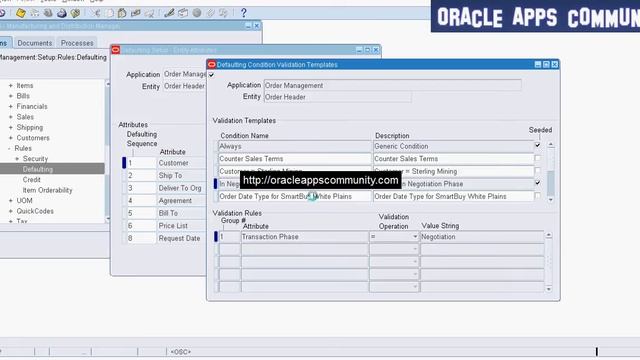This screenshot has height=360, width=640.
Task: Click down arrow of Validation Templates scrollbar
Action: click(x=551, y=200)
